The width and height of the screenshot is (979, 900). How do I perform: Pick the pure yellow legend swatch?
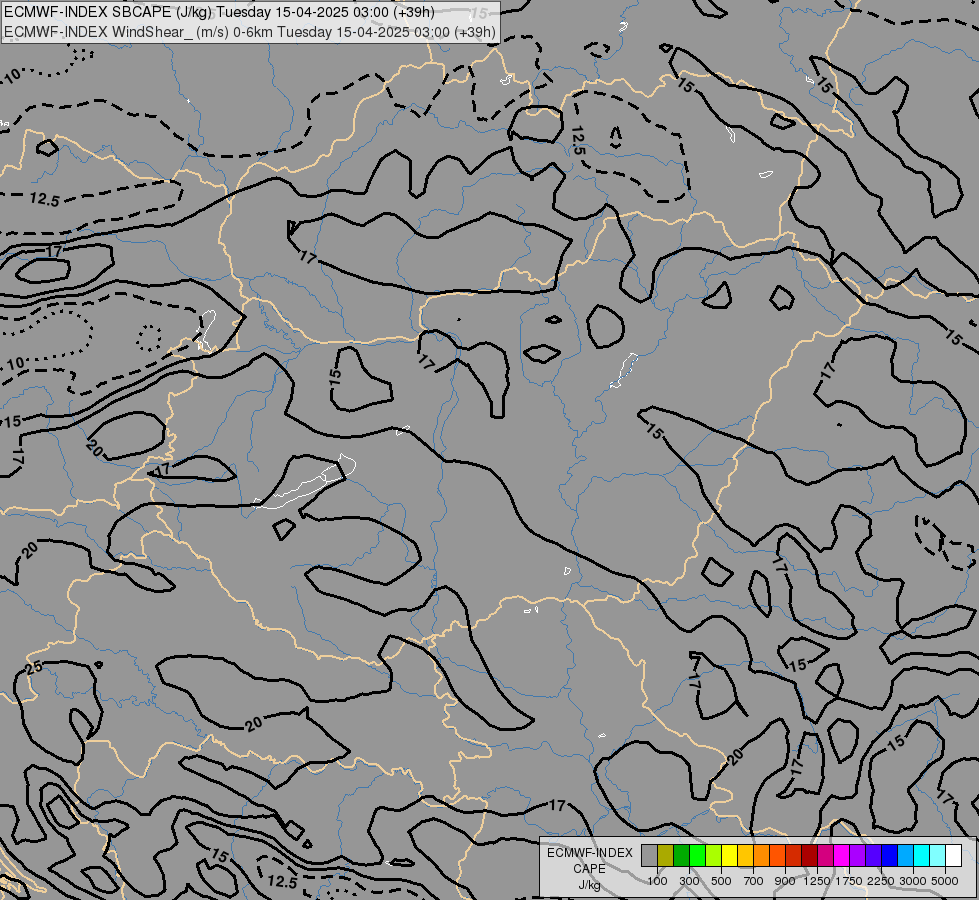[729, 856]
